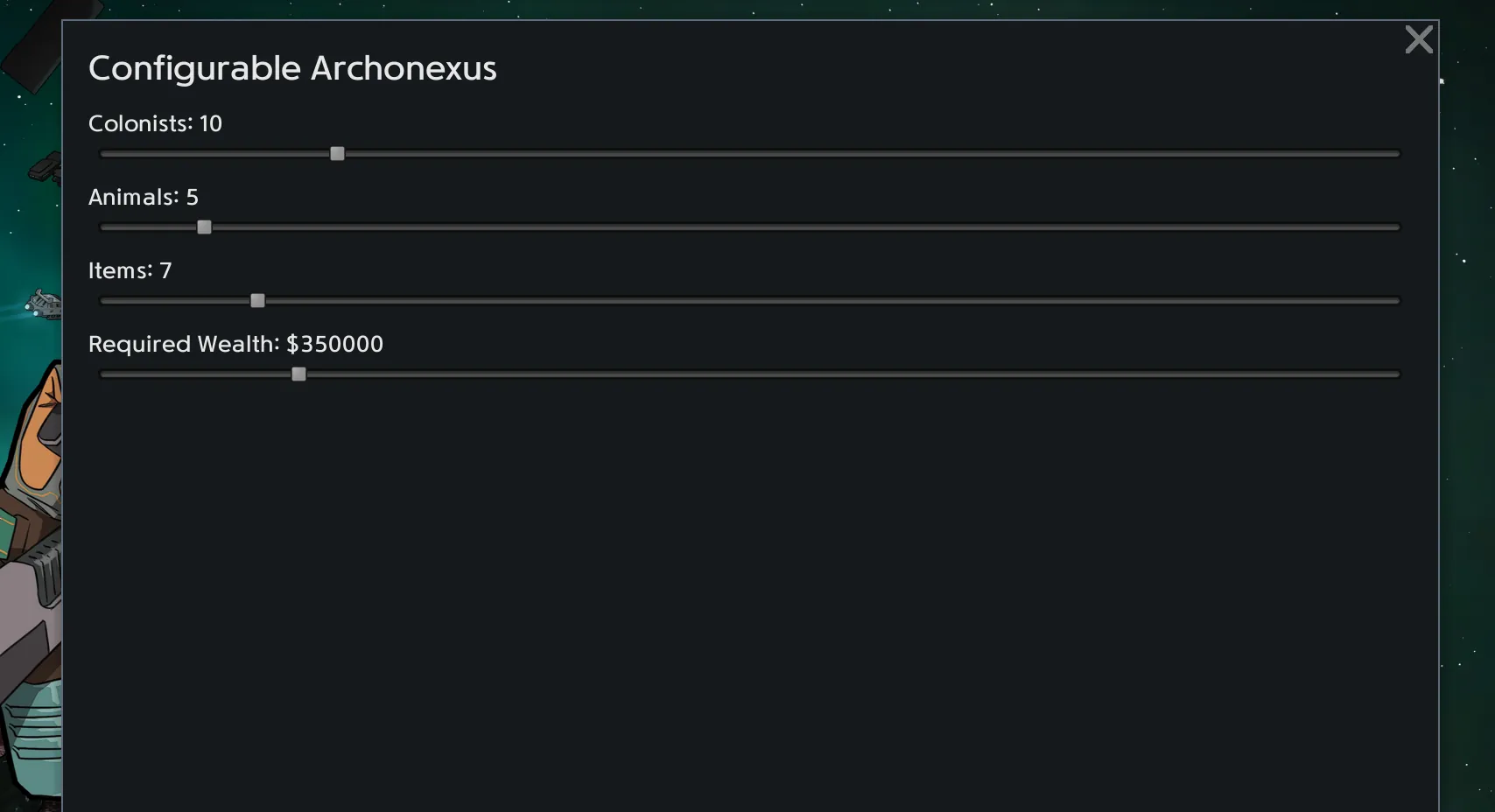The image size is (1495, 812).
Task: Click the "Required Wealth: $350000" label
Action: [x=235, y=344]
